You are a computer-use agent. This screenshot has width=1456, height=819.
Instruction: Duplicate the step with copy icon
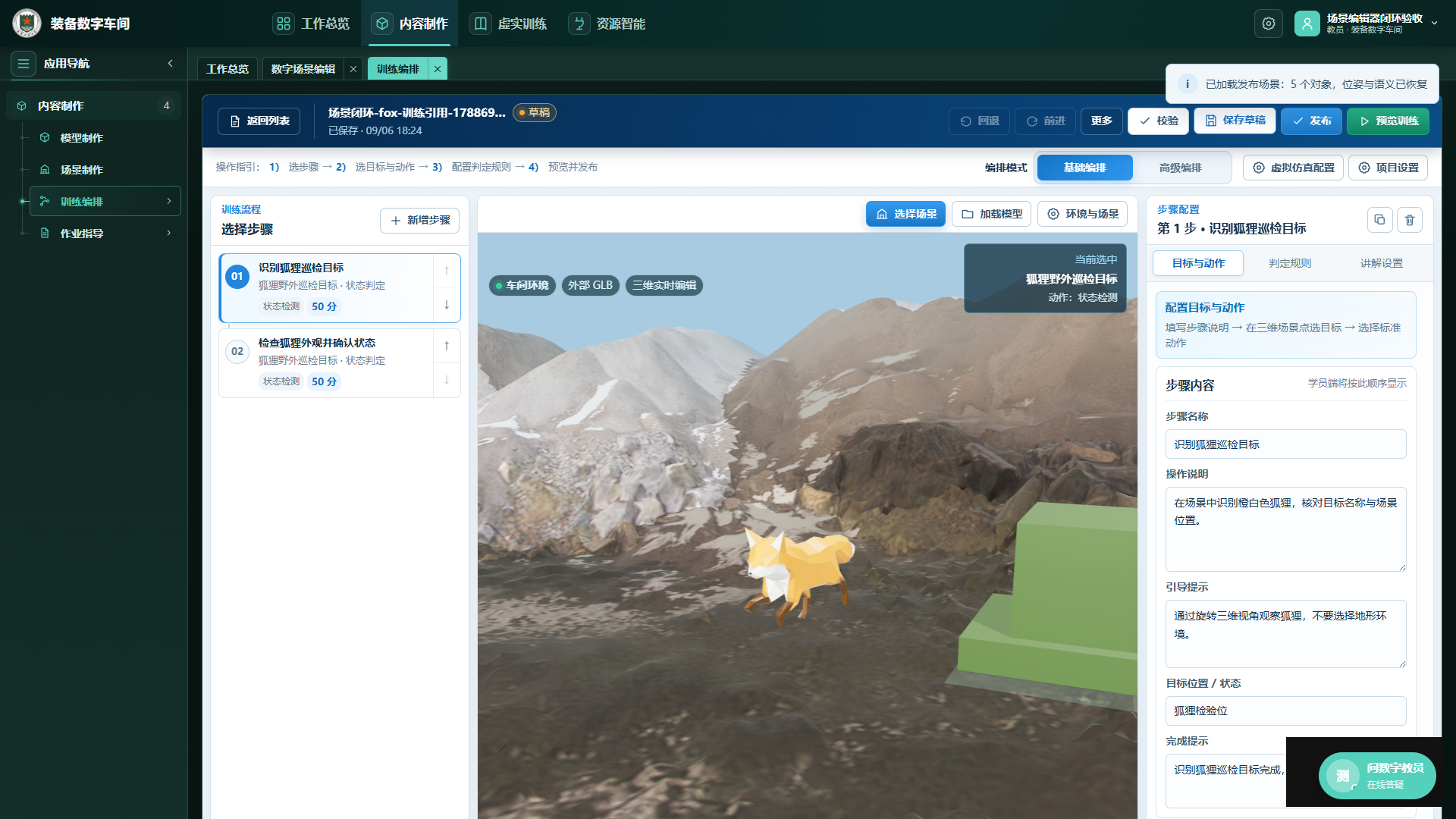point(1379,220)
